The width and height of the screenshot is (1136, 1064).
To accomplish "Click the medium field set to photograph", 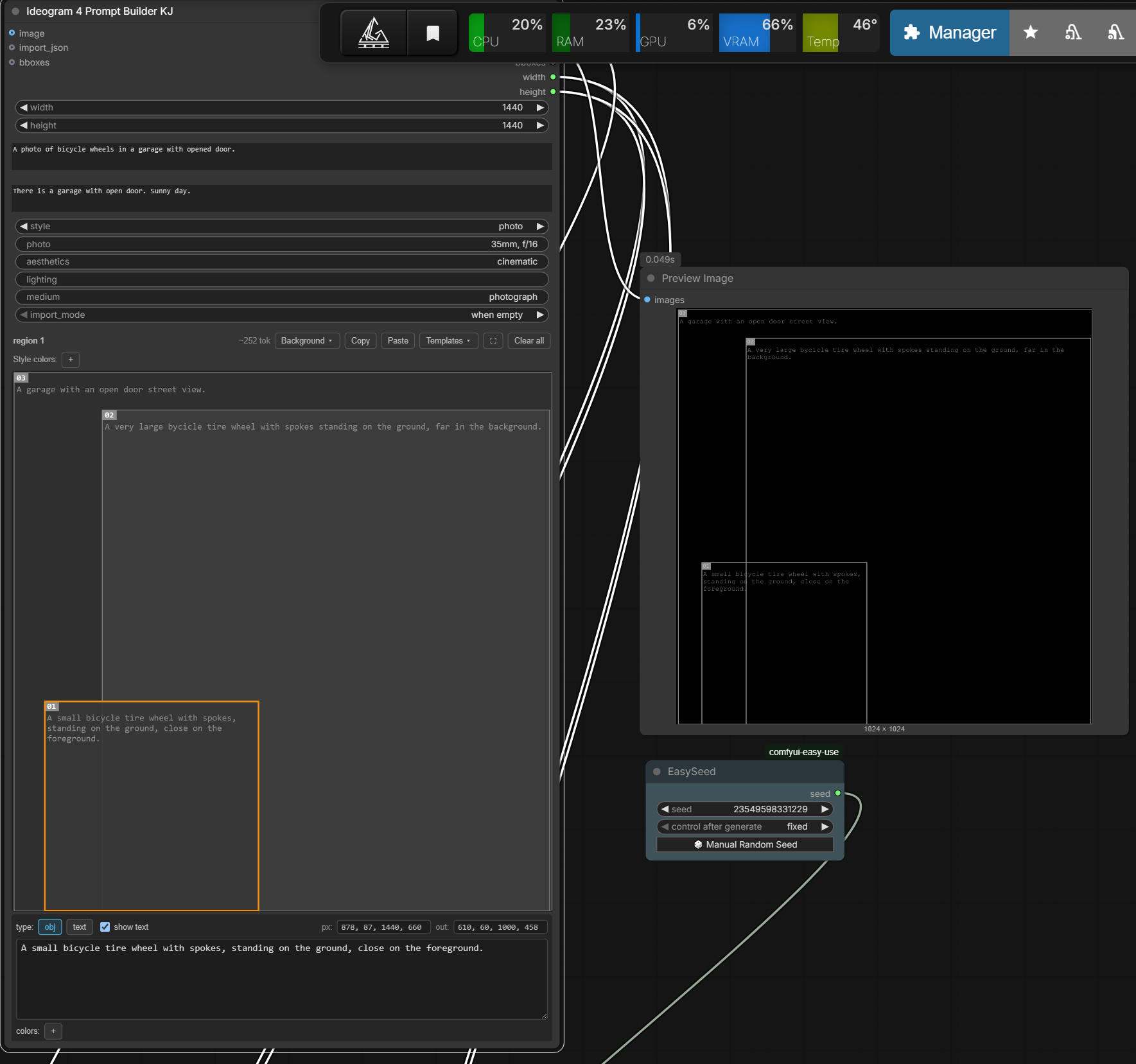I will tap(282, 297).
